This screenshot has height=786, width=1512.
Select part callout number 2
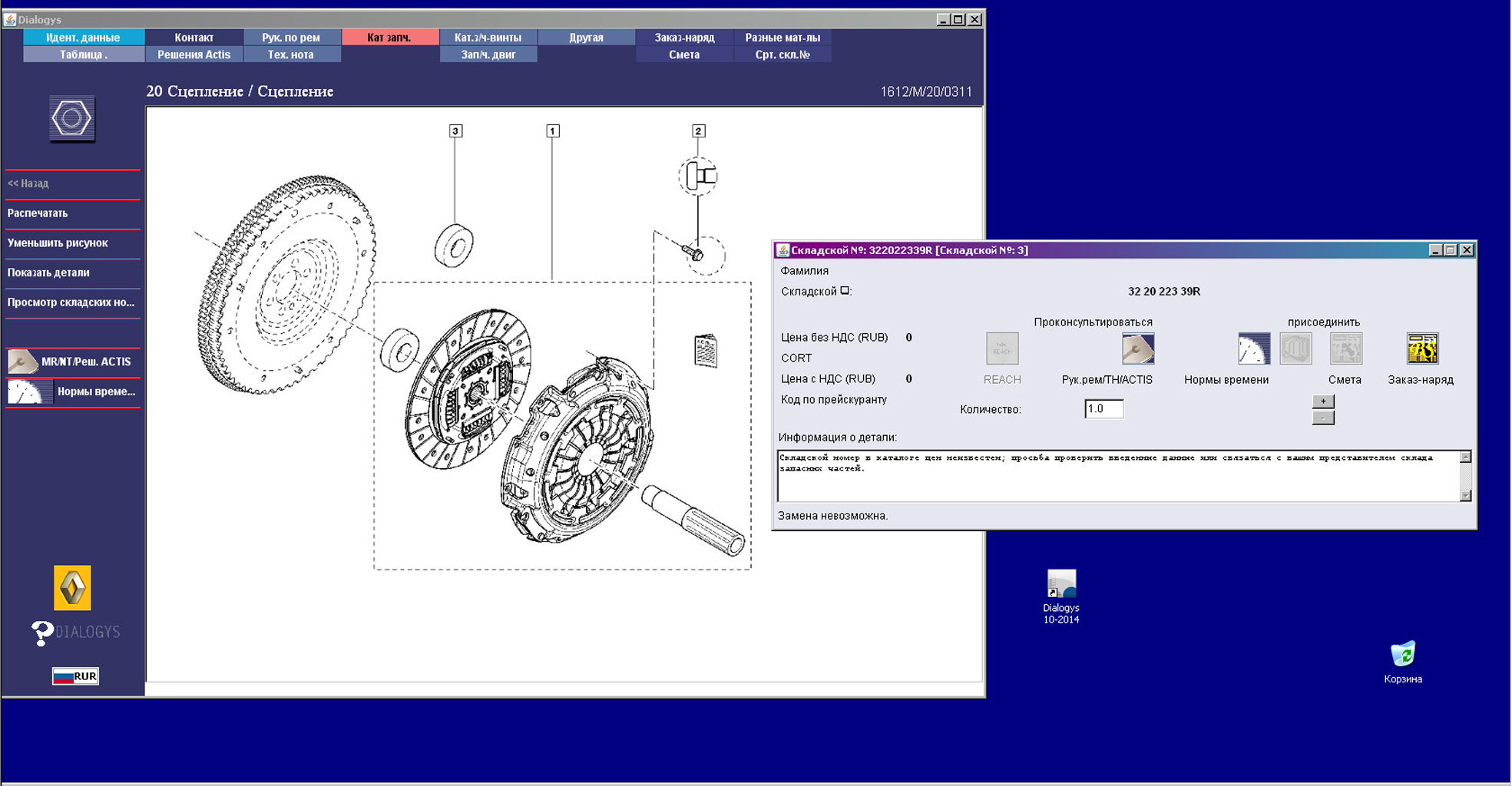point(698,131)
